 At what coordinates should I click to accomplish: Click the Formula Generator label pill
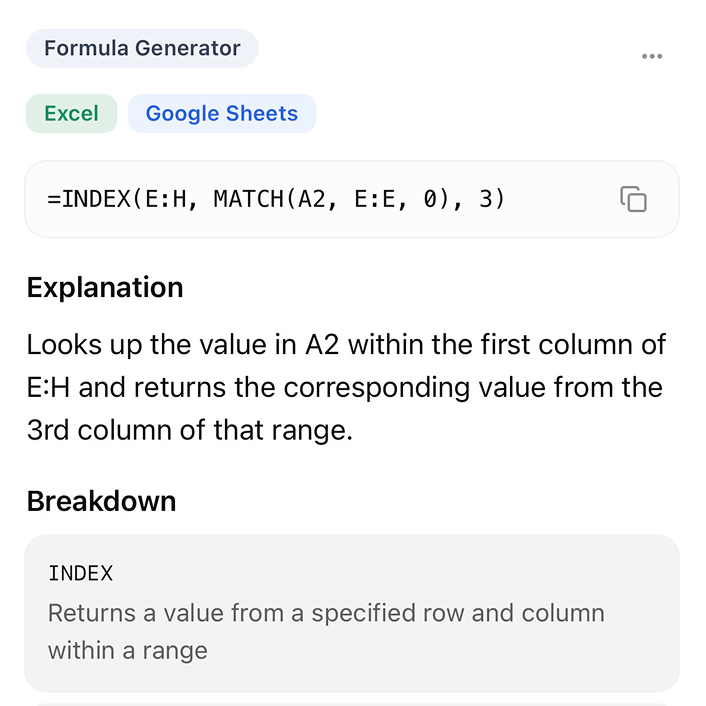[x=142, y=48]
